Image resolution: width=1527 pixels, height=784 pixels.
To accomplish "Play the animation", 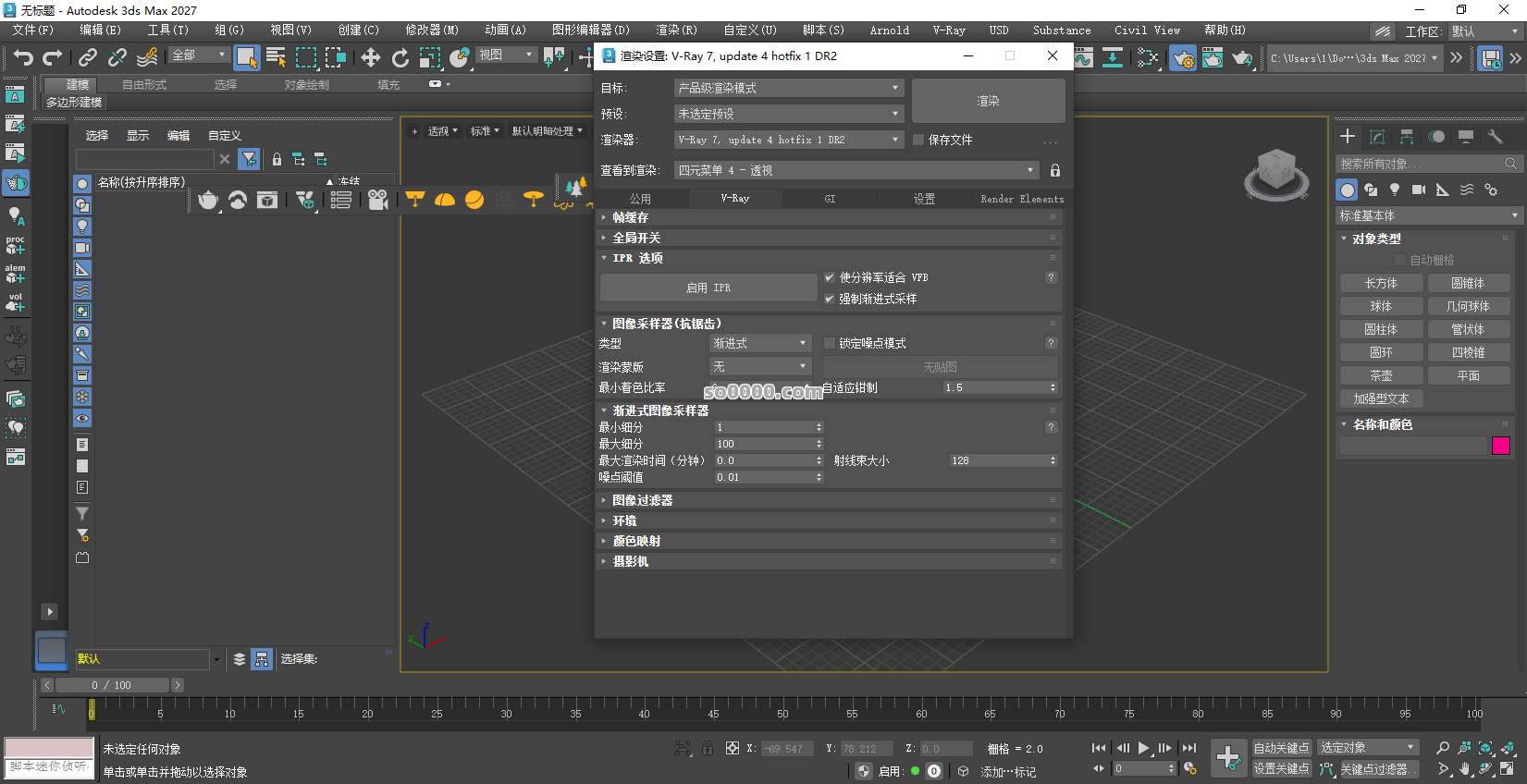I will [x=1144, y=748].
